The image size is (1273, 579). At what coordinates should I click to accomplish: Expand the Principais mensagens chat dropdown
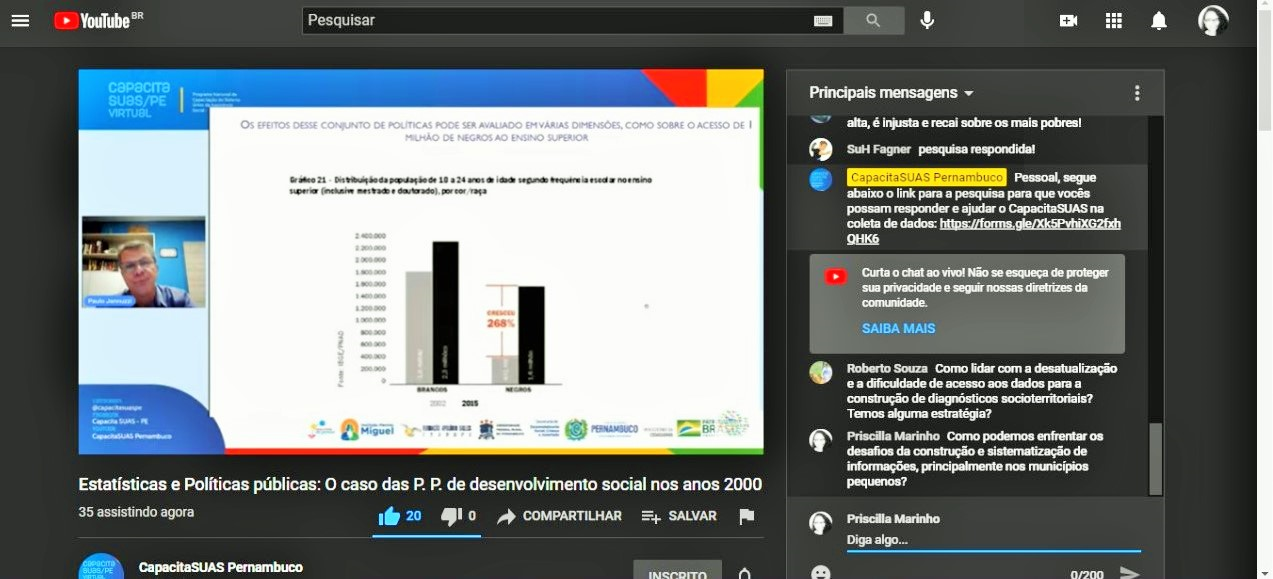pos(891,93)
